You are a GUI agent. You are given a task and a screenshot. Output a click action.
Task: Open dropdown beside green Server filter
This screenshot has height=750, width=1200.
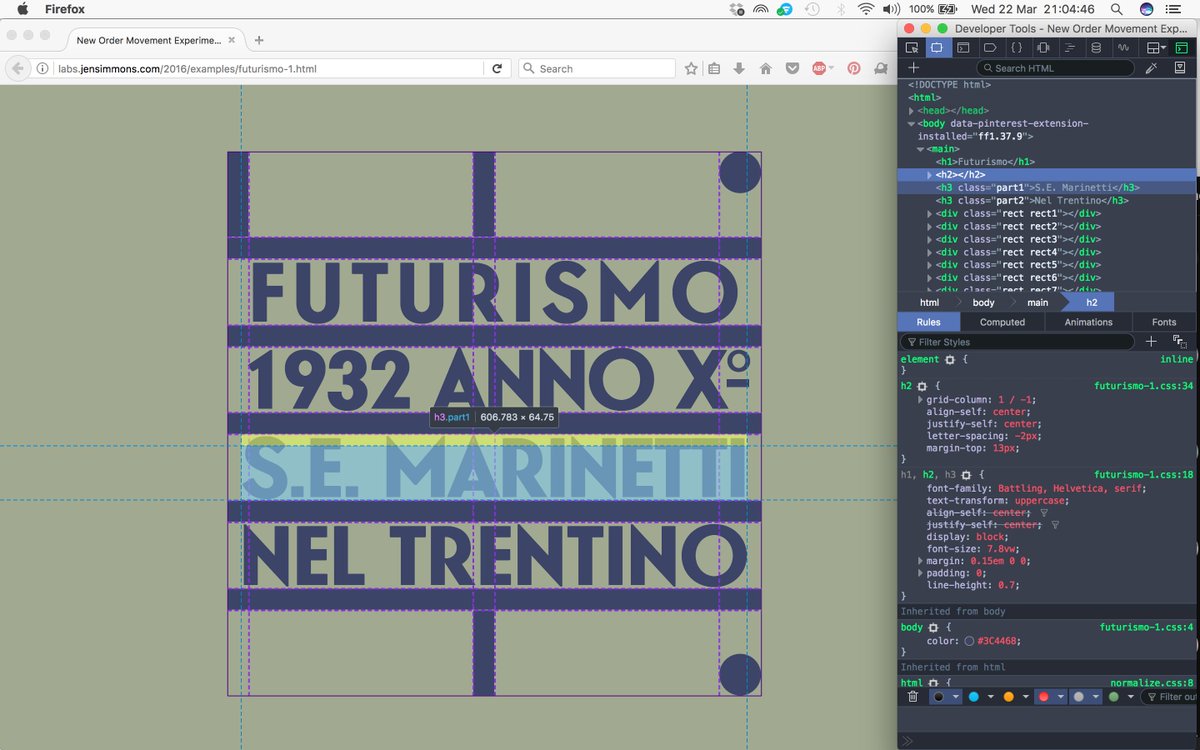pyautogui.click(x=1131, y=697)
